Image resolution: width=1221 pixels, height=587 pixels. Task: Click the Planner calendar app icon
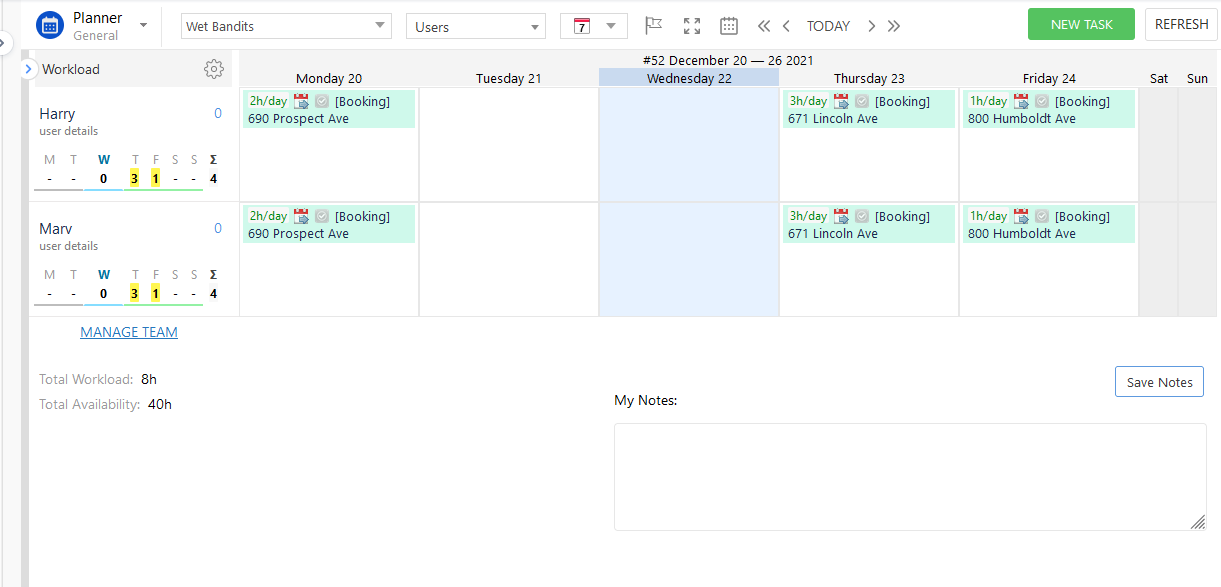(50, 25)
